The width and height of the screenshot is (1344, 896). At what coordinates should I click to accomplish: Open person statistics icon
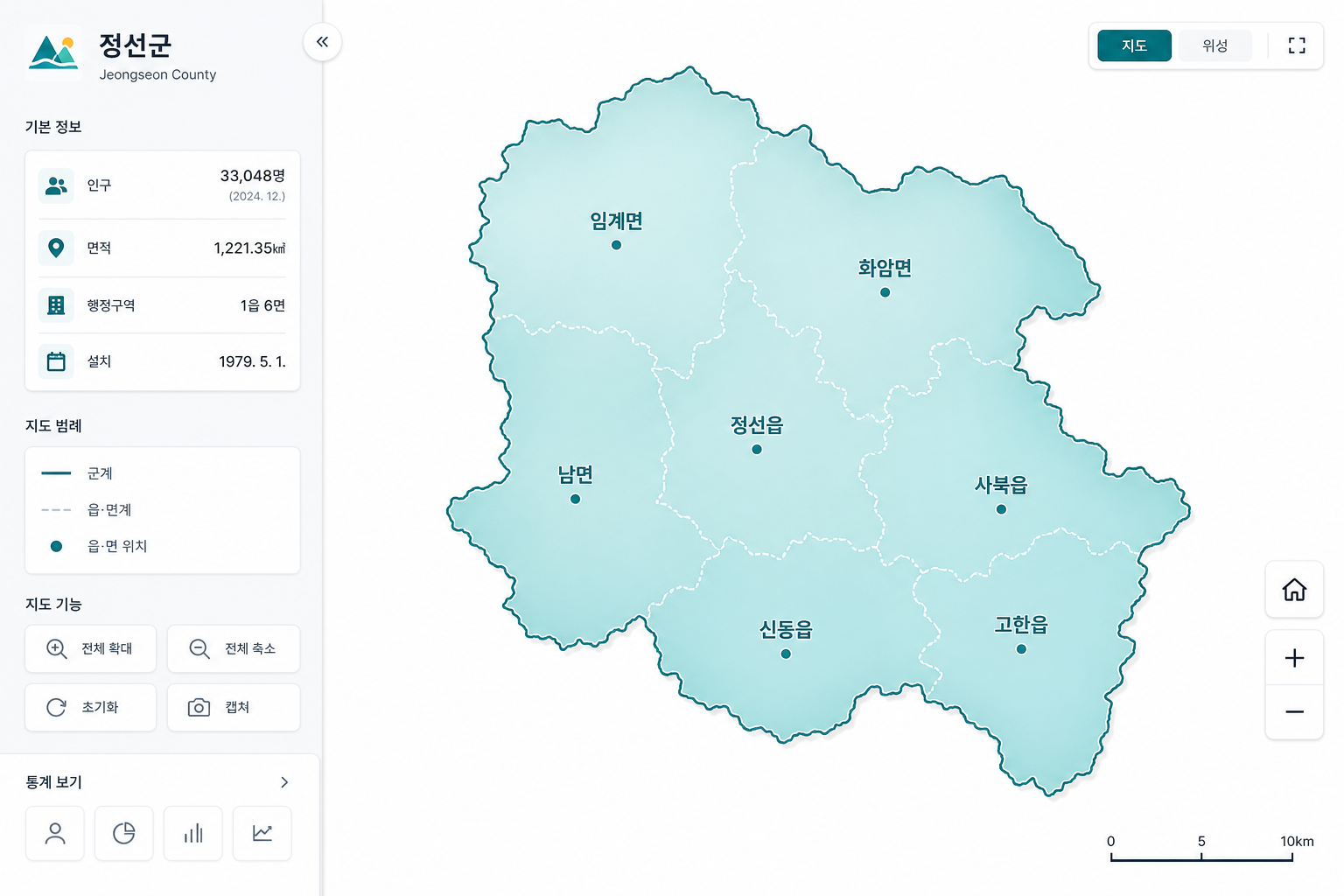click(55, 833)
